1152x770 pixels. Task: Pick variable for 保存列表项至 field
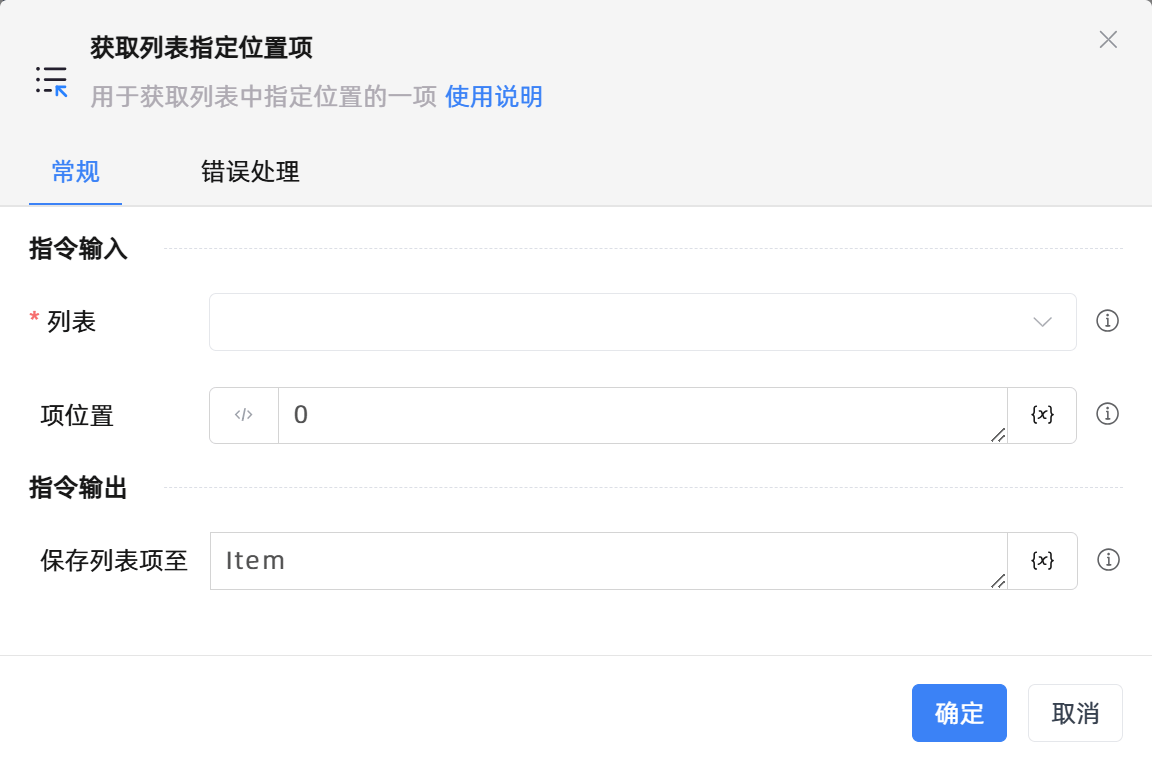[x=1042, y=561]
